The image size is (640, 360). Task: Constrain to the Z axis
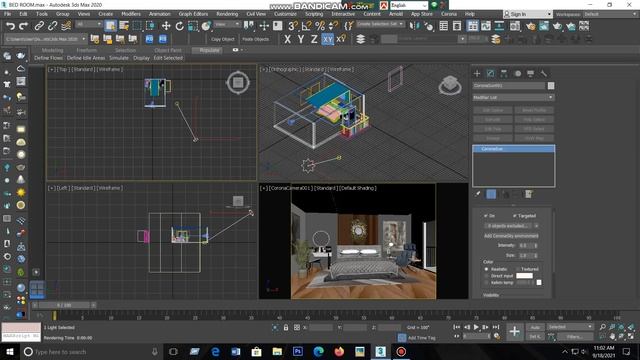tap(314, 39)
